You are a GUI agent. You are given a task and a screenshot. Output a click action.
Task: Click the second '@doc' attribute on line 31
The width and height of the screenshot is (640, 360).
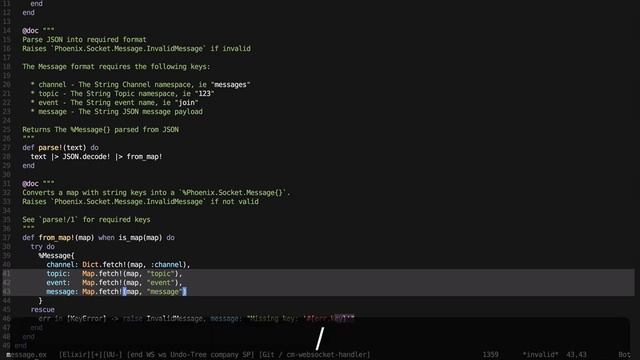tap(31, 184)
